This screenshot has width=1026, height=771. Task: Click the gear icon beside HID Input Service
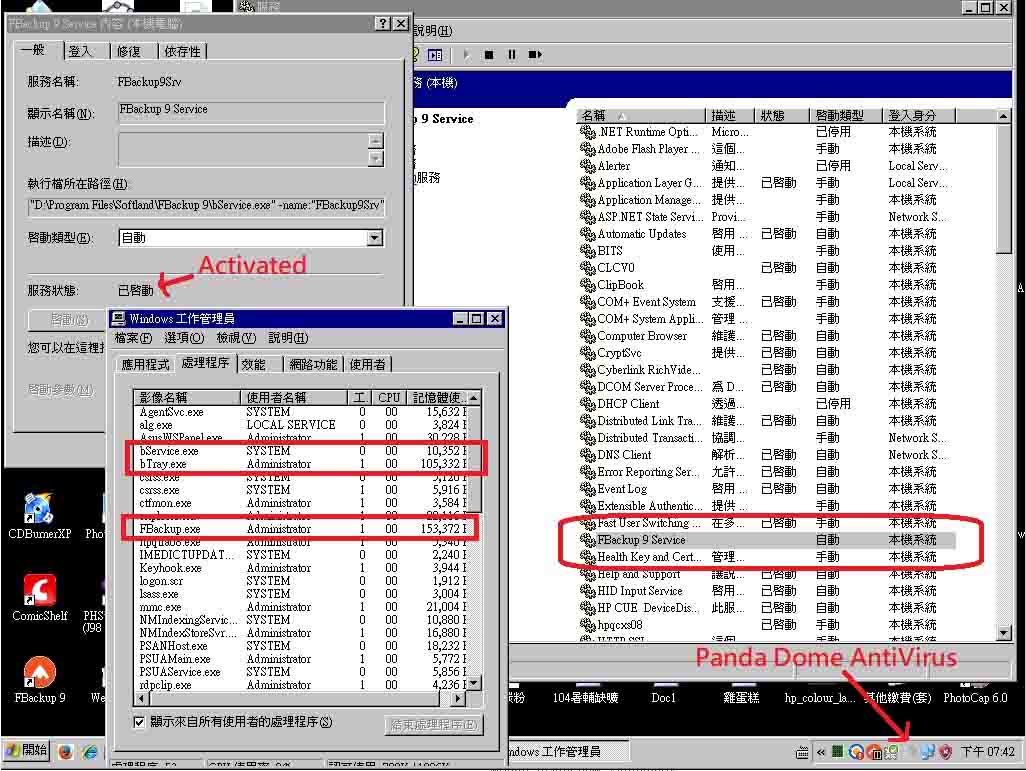click(x=587, y=591)
